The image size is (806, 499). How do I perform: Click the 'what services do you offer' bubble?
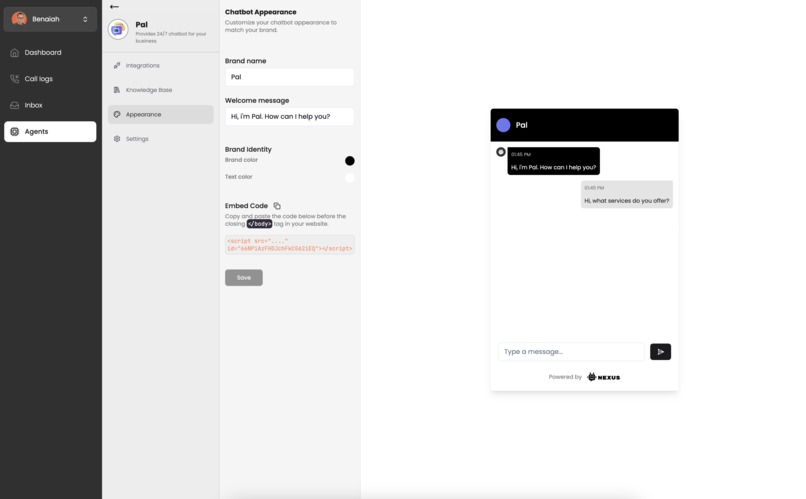coord(627,194)
